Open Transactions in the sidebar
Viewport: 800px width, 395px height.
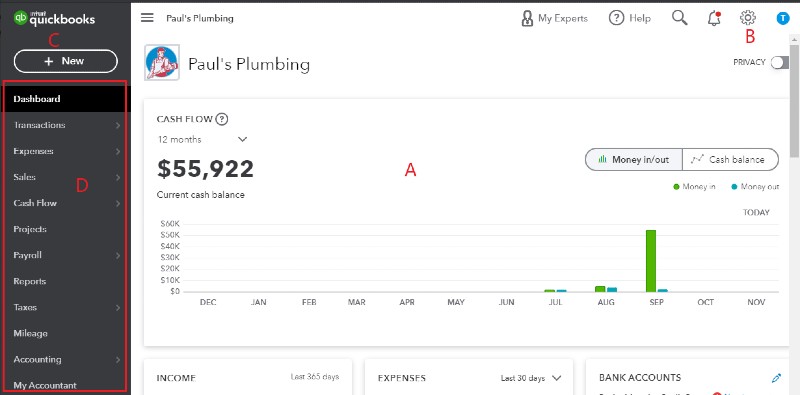(x=65, y=125)
